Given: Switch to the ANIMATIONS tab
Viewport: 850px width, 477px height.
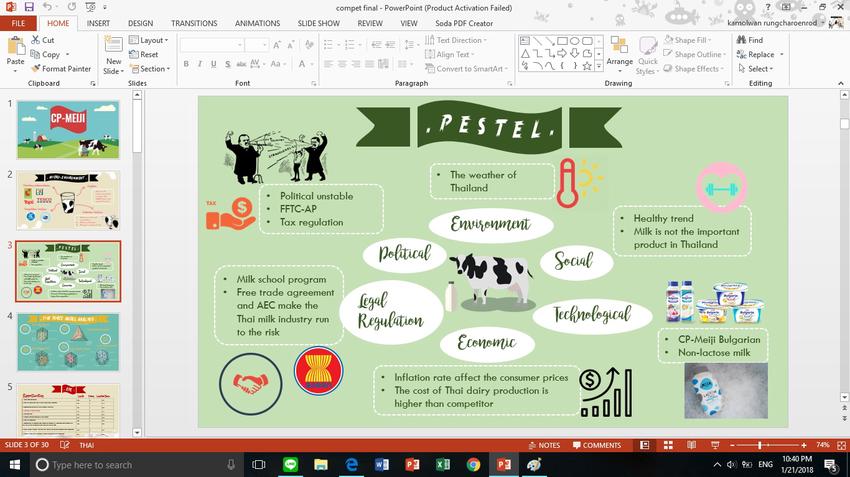Looking at the screenshot, I should (x=257, y=23).
